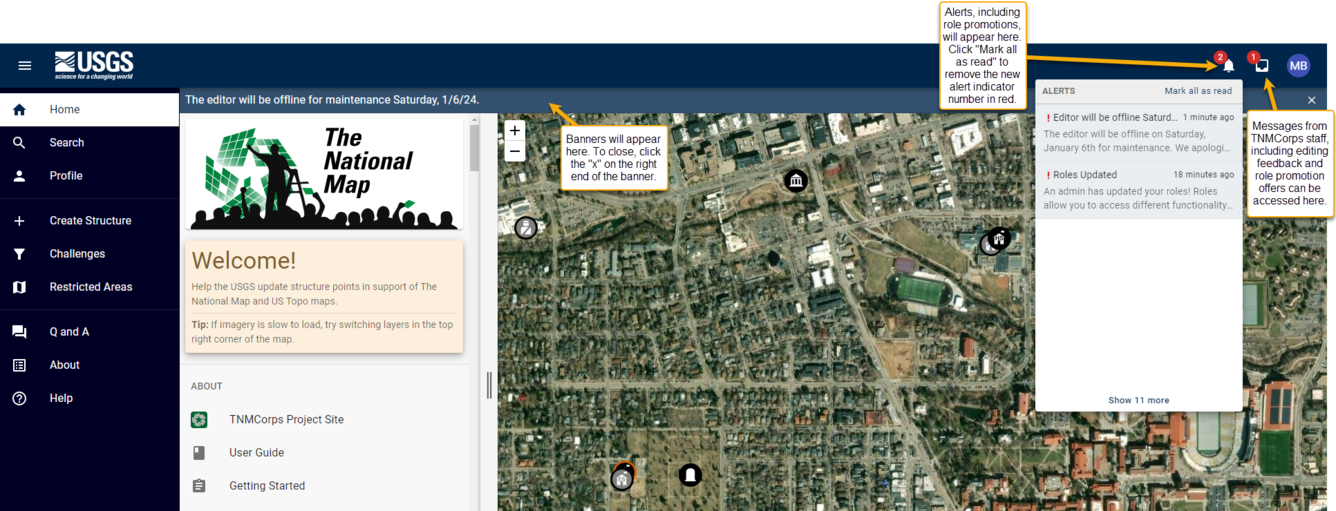The height and width of the screenshot is (511, 1336).
Task: Click the Welcome! heading
Action: click(x=244, y=261)
